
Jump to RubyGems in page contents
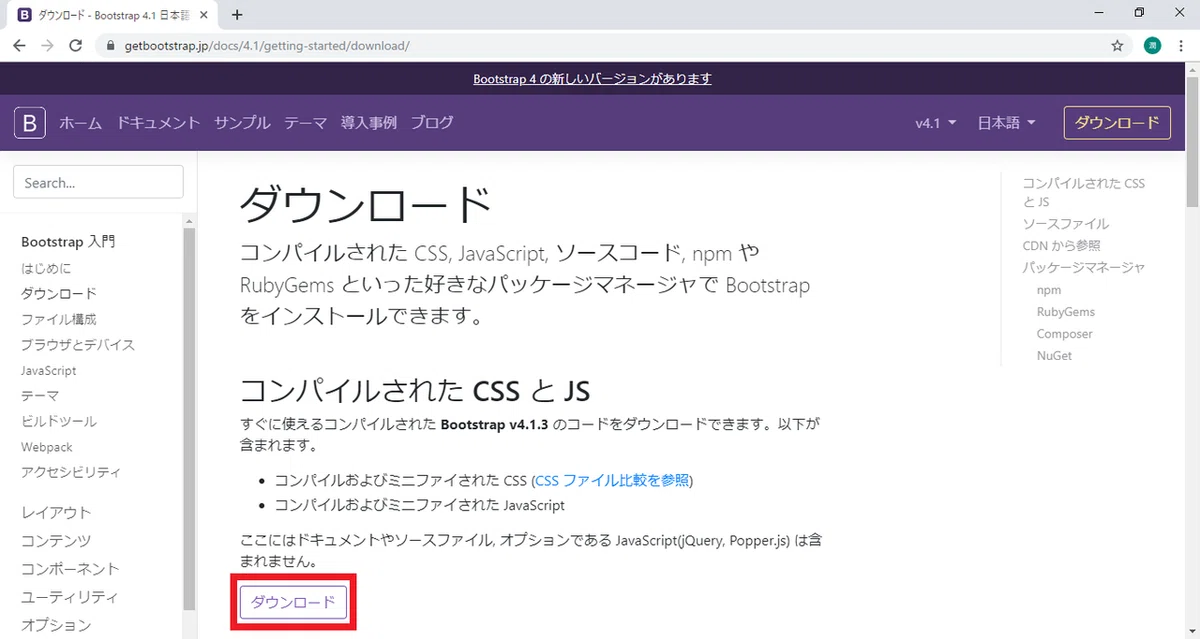(1066, 312)
